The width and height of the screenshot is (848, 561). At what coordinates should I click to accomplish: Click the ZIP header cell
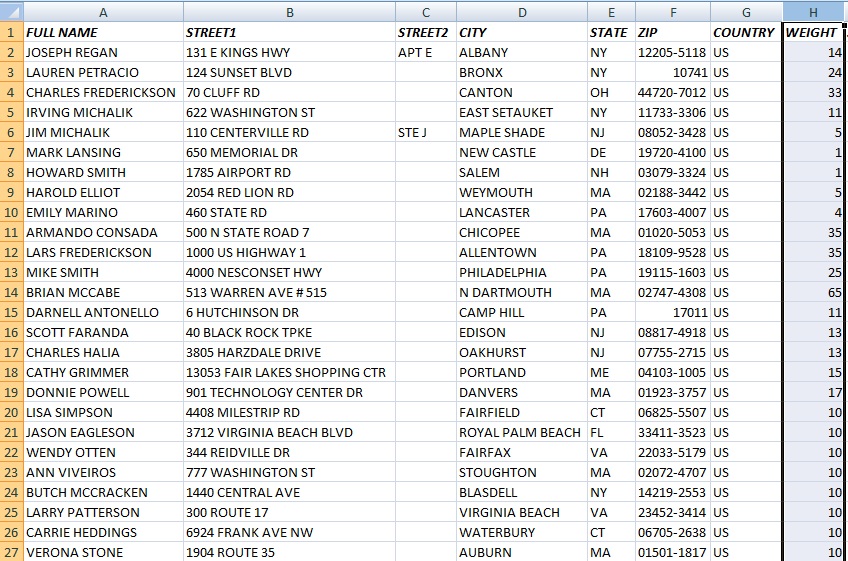click(673, 32)
